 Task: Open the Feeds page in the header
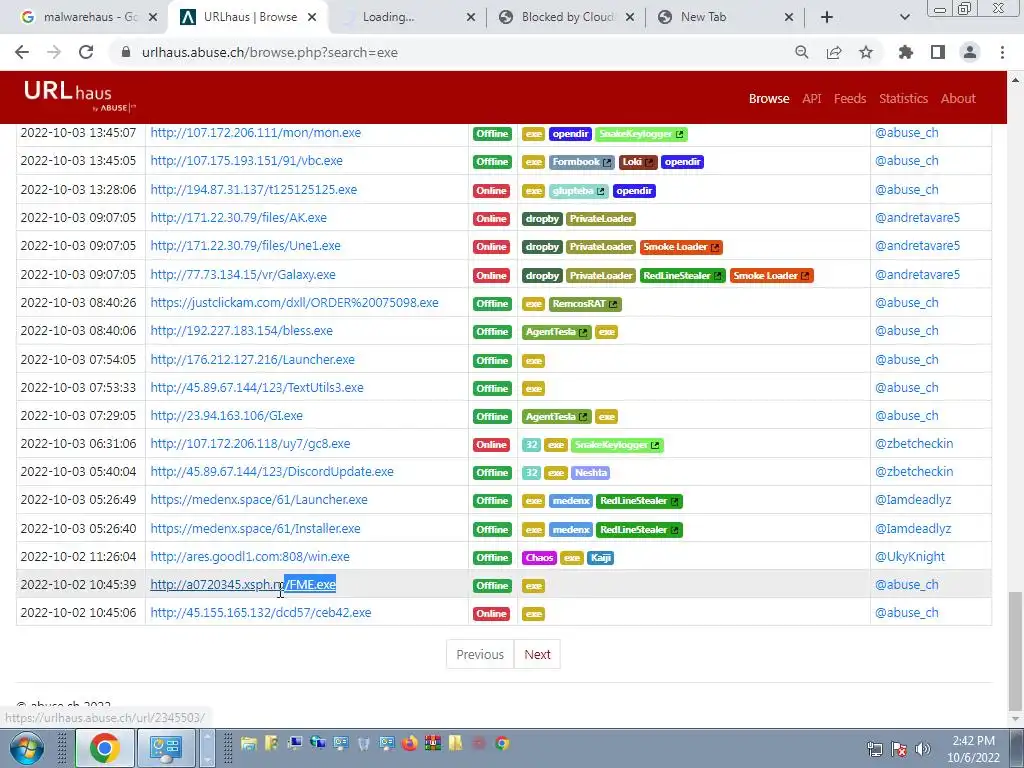pos(850,99)
